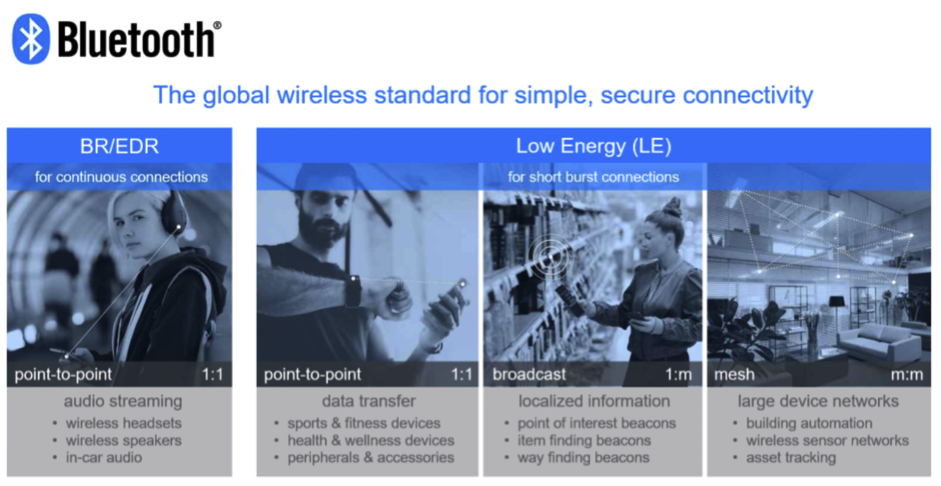Click the 'data transfer' heading

point(365,401)
